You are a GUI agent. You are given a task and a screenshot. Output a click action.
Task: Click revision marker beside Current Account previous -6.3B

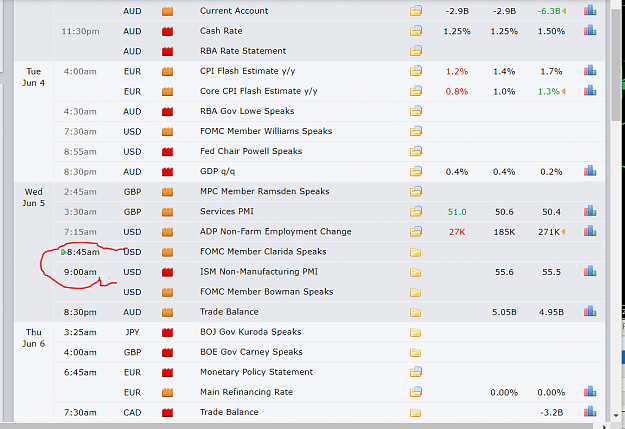pos(564,11)
